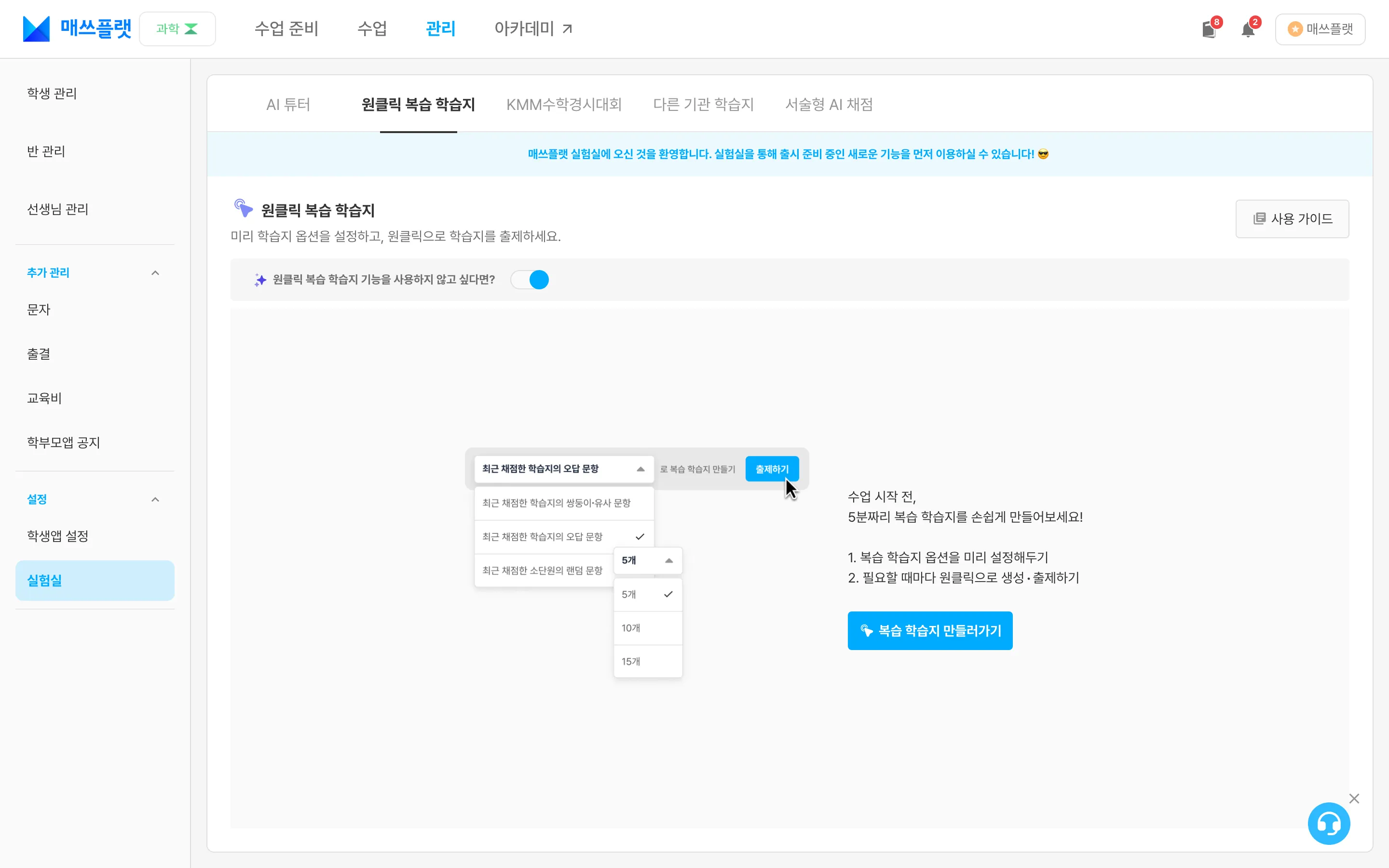Viewport: 1389px width, 868px height.
Task: Switch to the AI 튜터 tab
Action: click(x=288, y=105)
